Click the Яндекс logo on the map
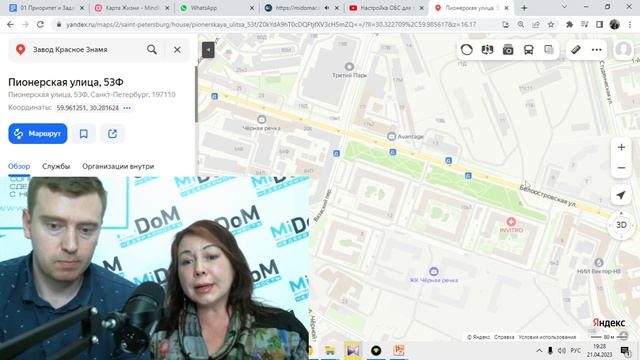Viewport: 640px width, 360px height. pos(609,323)
